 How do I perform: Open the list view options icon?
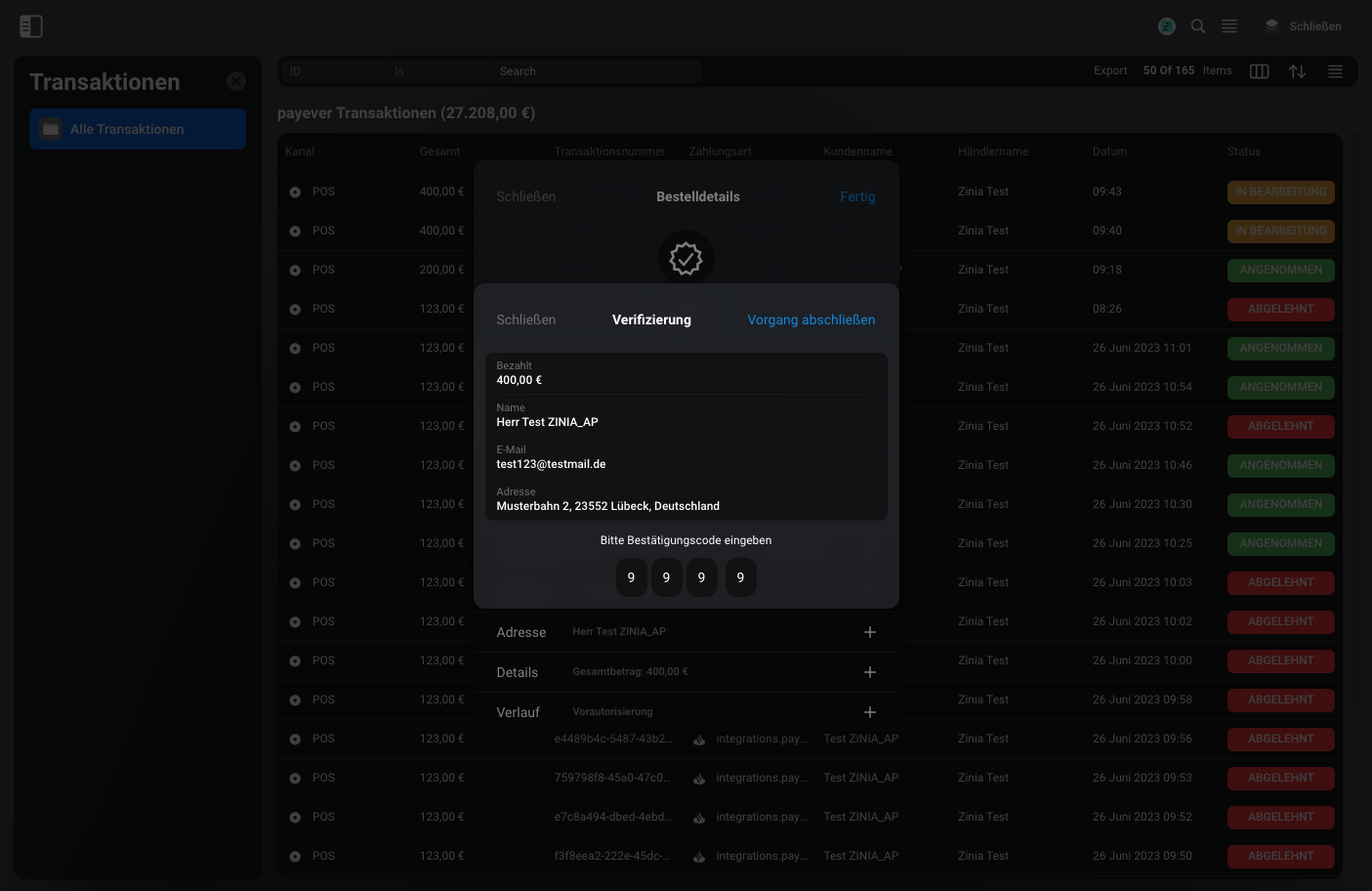(x=1335, y=71)
